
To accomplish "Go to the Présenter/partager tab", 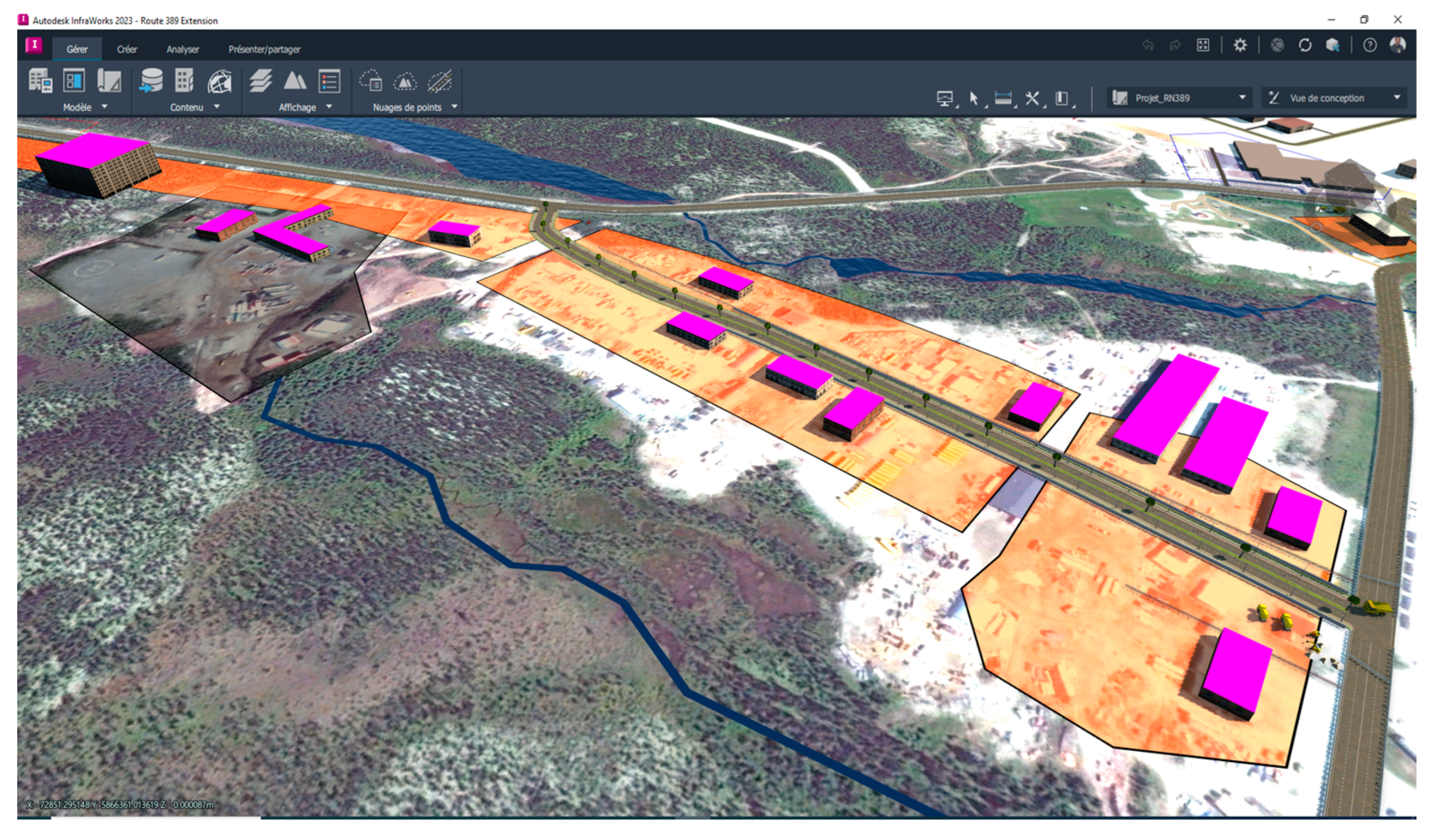I will tap(264, 49).
